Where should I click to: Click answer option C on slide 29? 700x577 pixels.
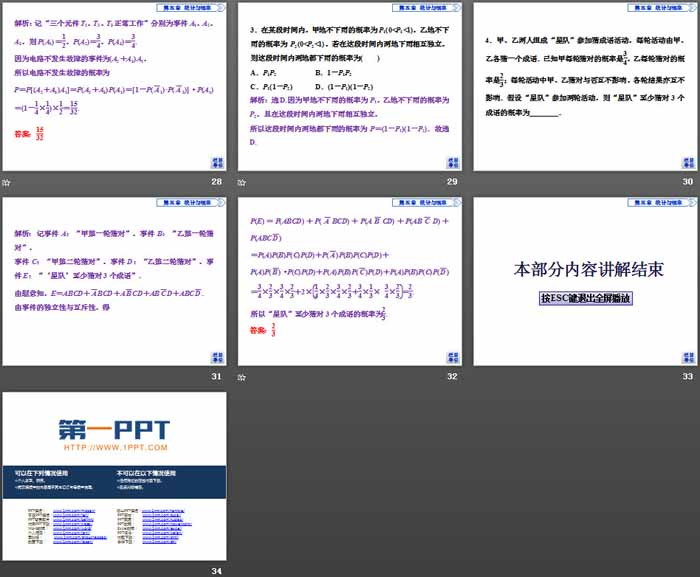(271, 87)
